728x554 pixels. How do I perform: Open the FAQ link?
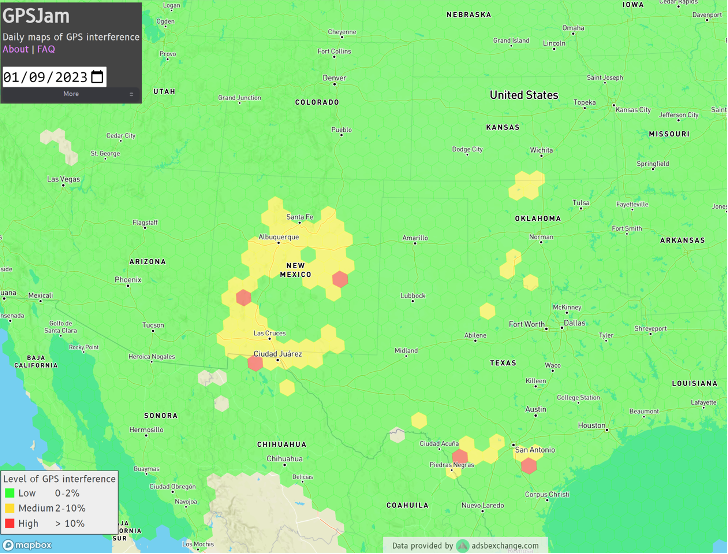(x=46, y=49)
